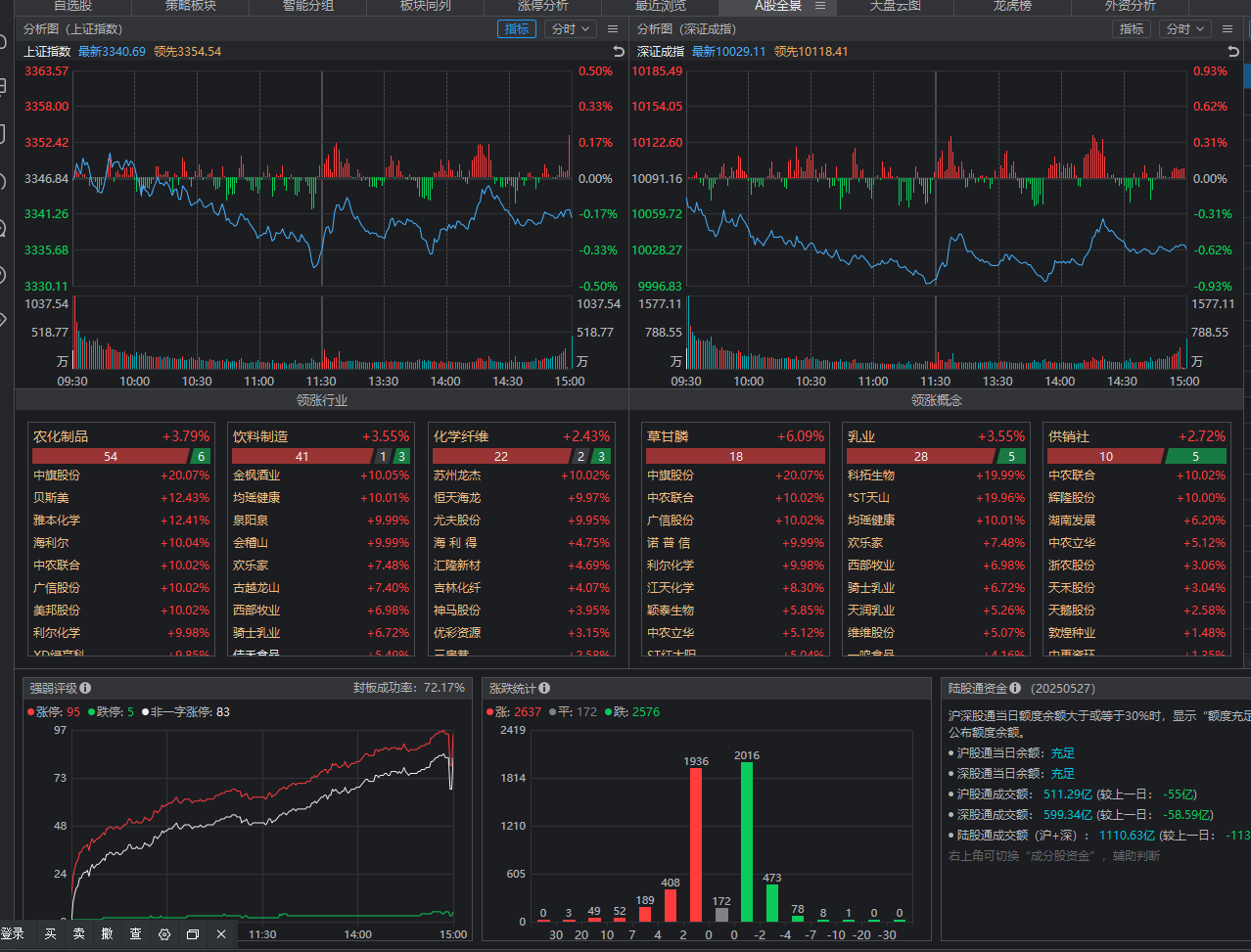Click the undo arrow icon on 深证成指 header
Screen dimensions: 1251x952
[1233, 51]
